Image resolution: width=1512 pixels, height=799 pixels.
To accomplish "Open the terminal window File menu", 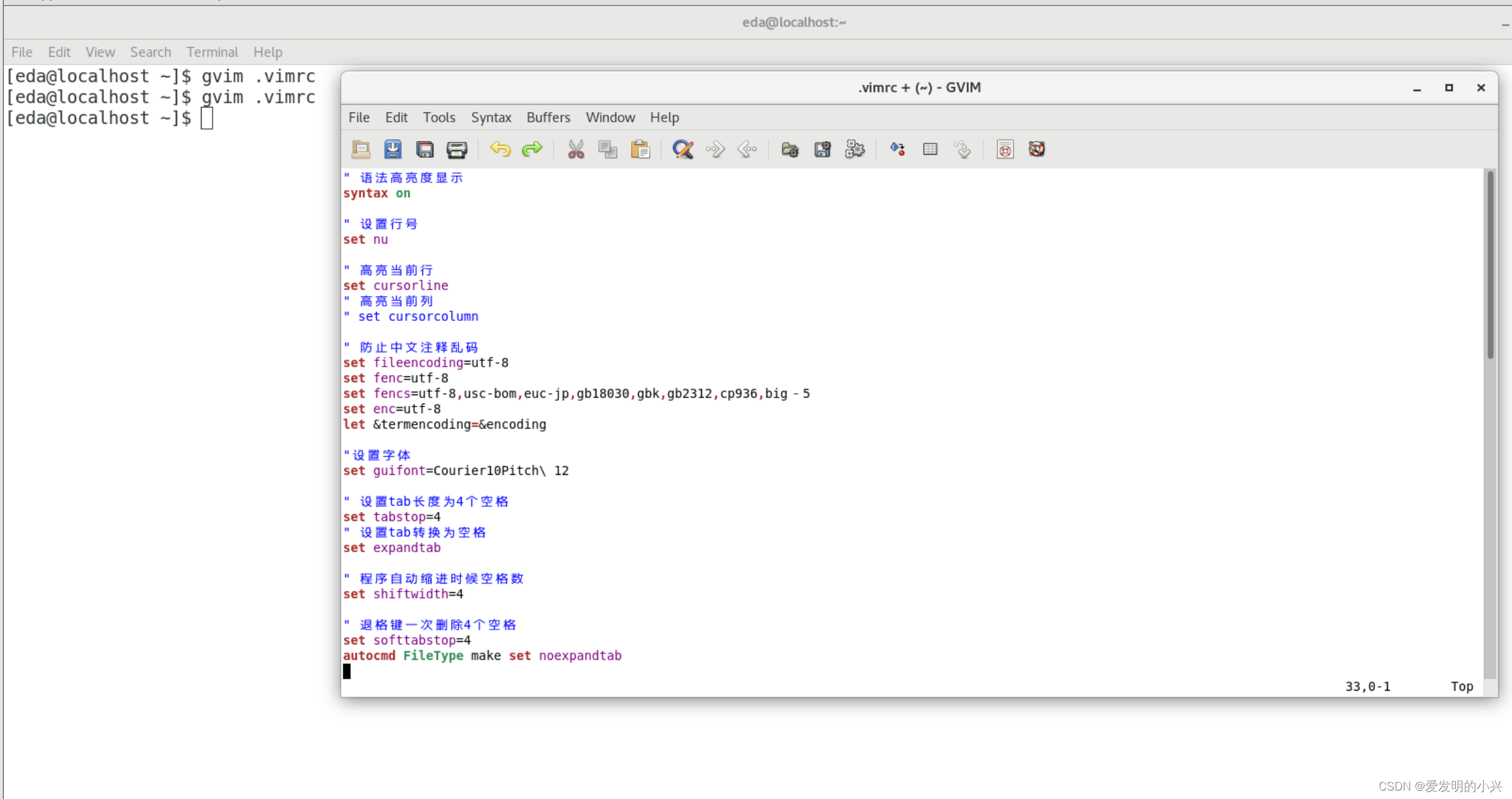I will [22, 52].
